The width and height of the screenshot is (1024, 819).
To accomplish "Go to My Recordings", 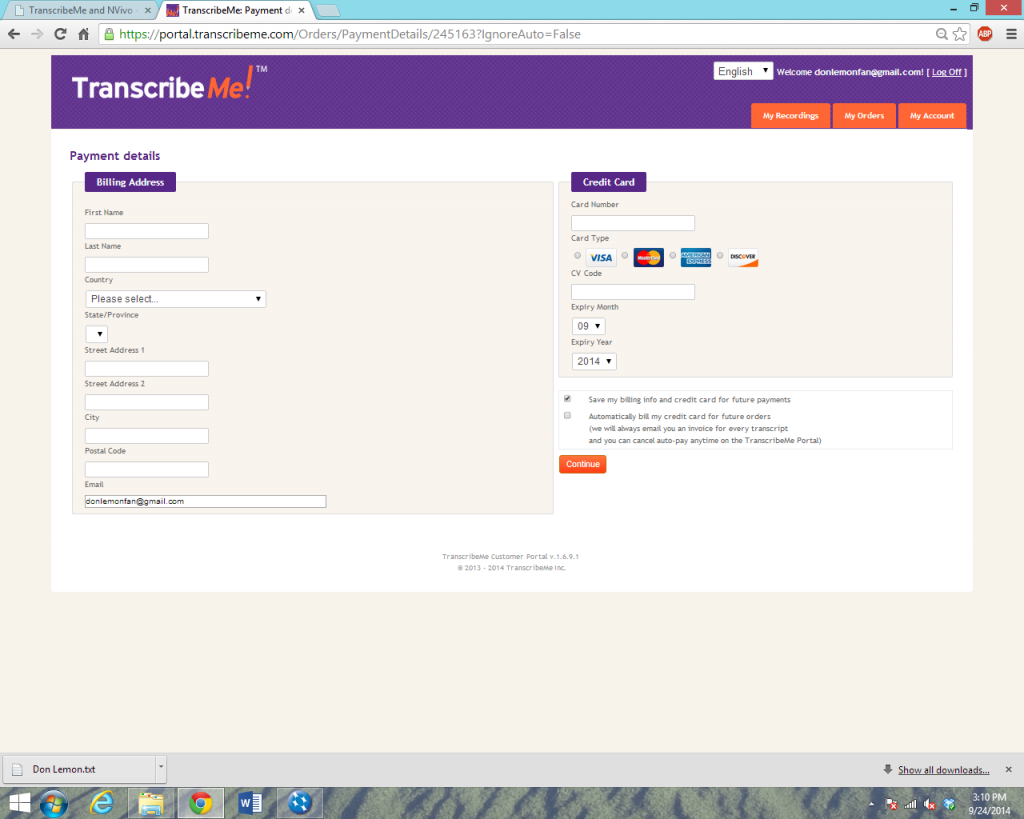I will click(790, 116).
